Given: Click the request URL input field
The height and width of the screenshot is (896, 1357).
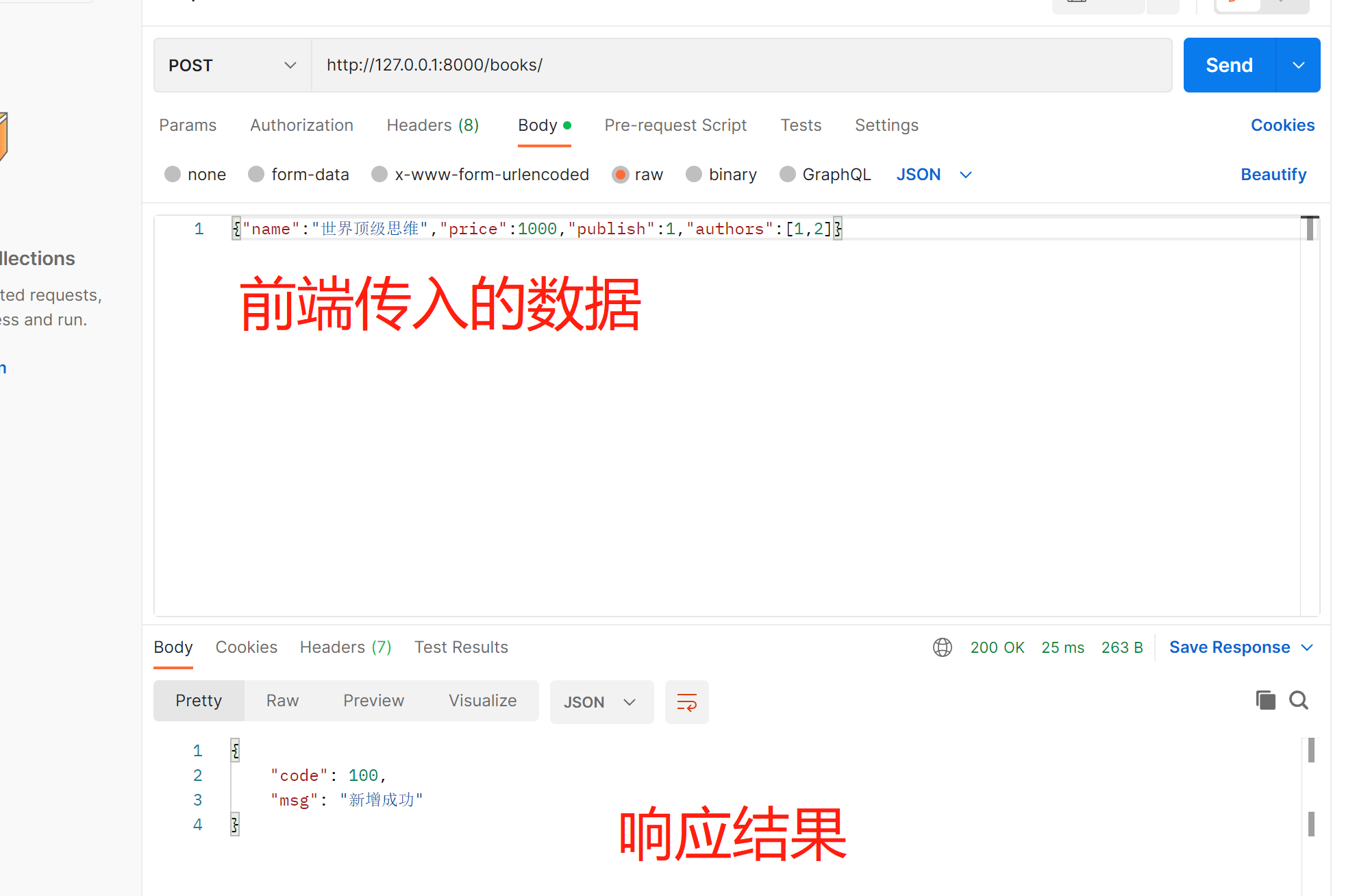Looking at the screenshot, I should point(740,65).
